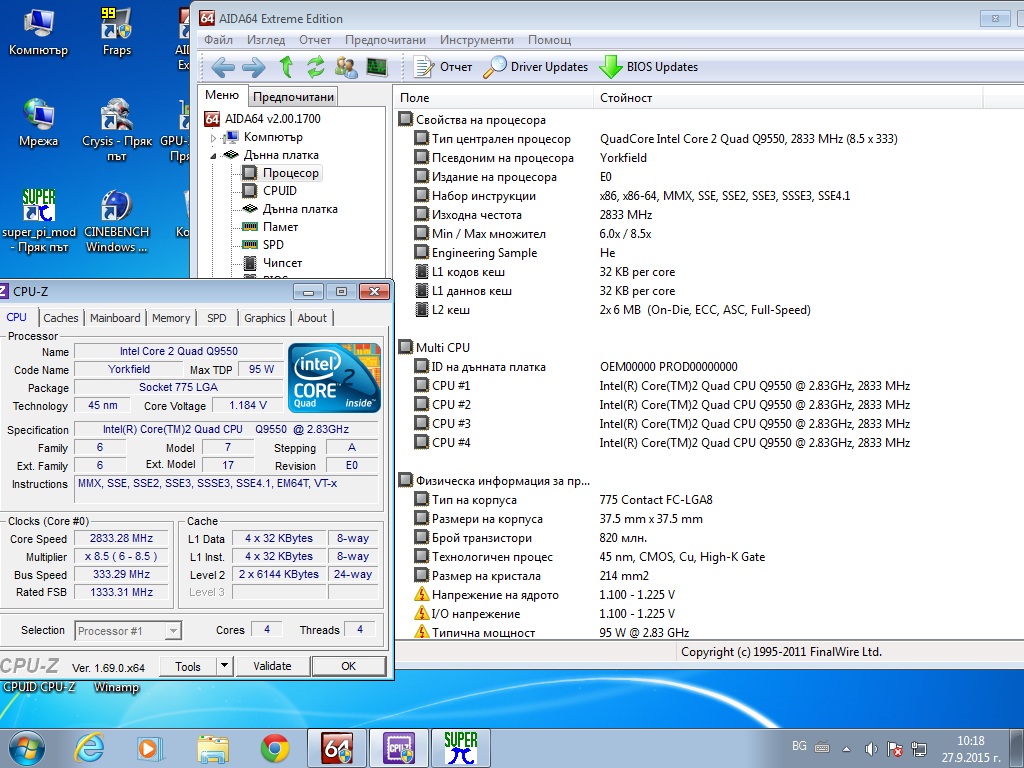Click warning icon beside Типична мощност

click(422, 632)
